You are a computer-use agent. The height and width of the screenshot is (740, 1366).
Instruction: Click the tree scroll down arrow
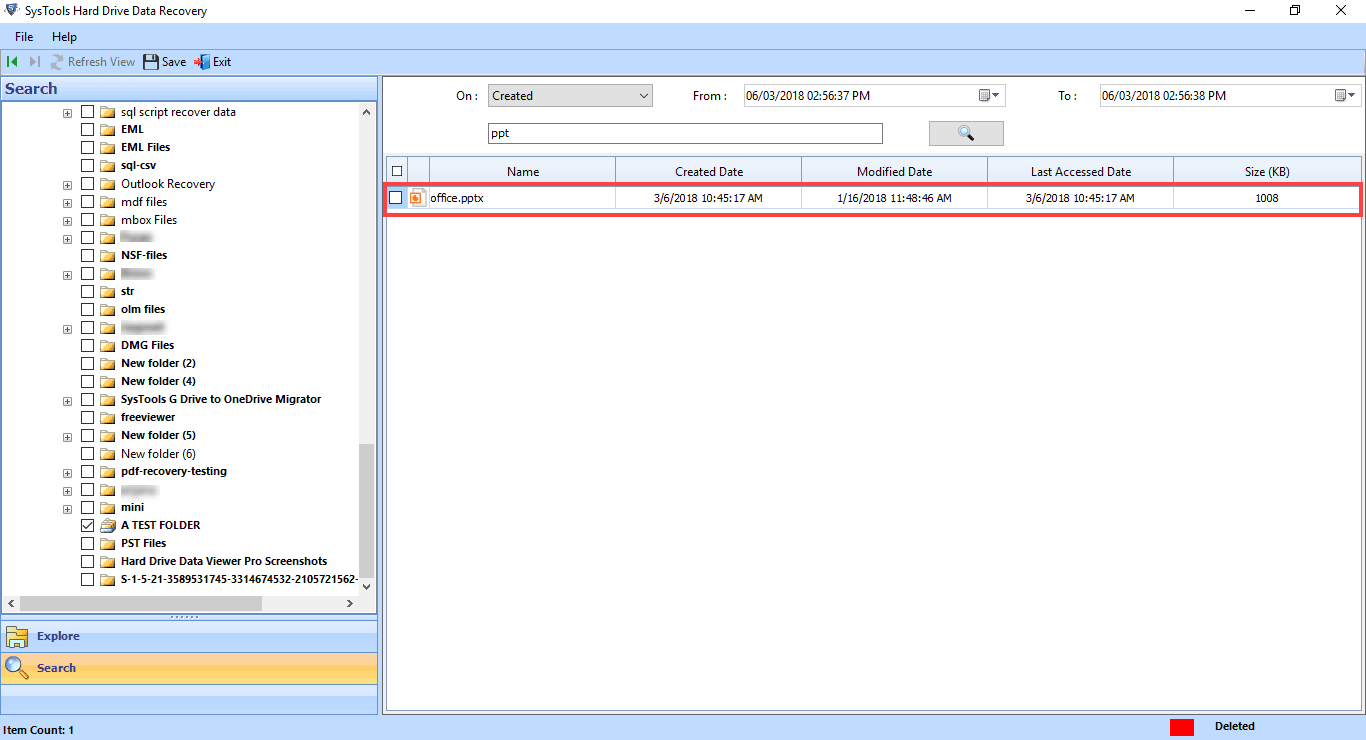coord(366,587)
